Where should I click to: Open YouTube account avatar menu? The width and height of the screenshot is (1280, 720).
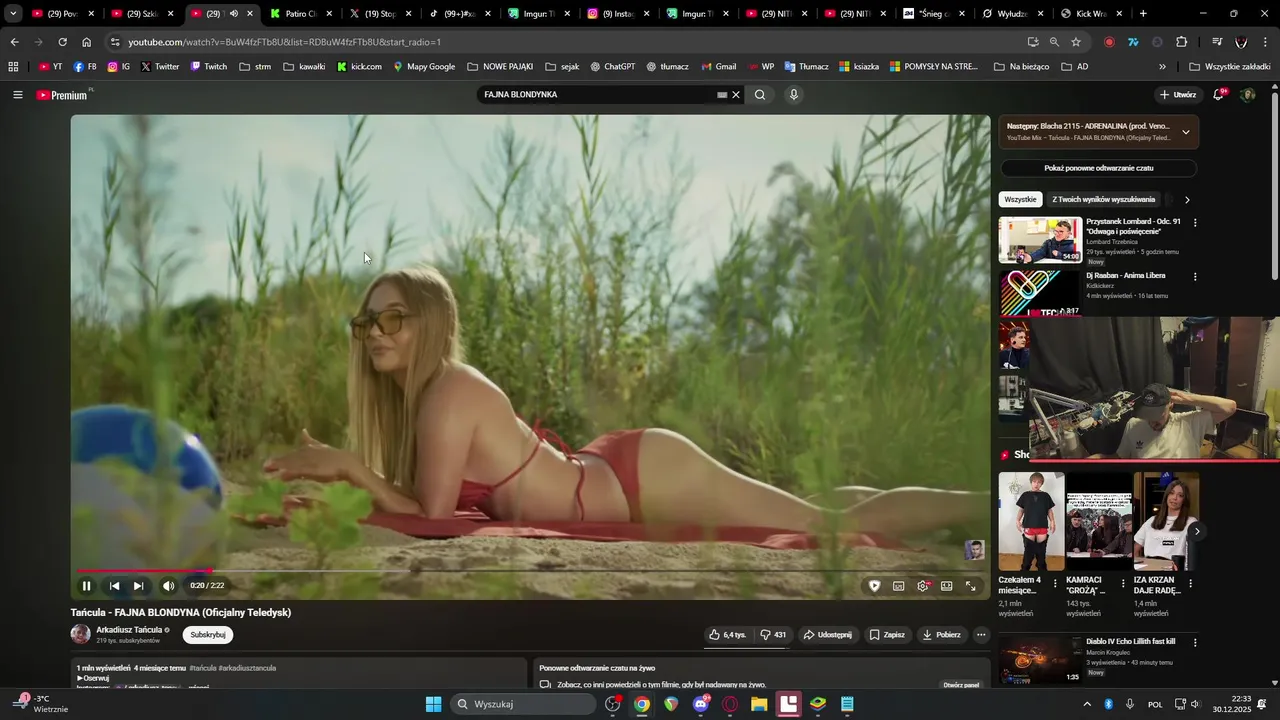[x=1248, y=95]
